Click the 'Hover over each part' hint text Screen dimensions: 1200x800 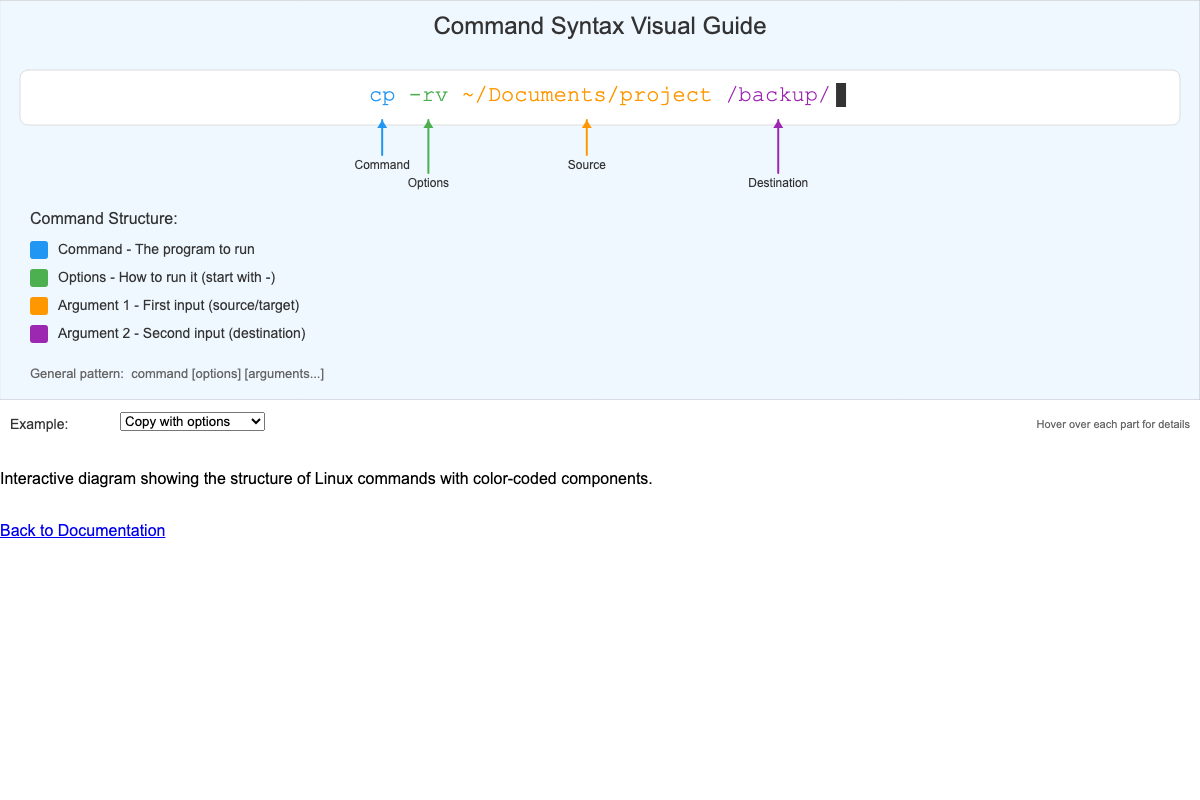pyautogui.click(x=1113, y=424)
